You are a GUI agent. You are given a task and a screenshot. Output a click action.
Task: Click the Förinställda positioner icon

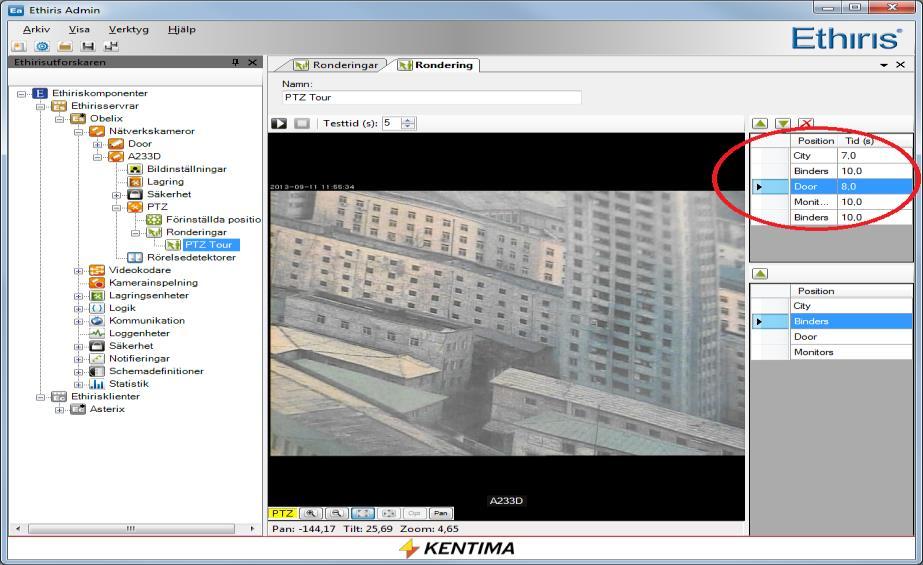pyautogui.click(x=154, y=220)
